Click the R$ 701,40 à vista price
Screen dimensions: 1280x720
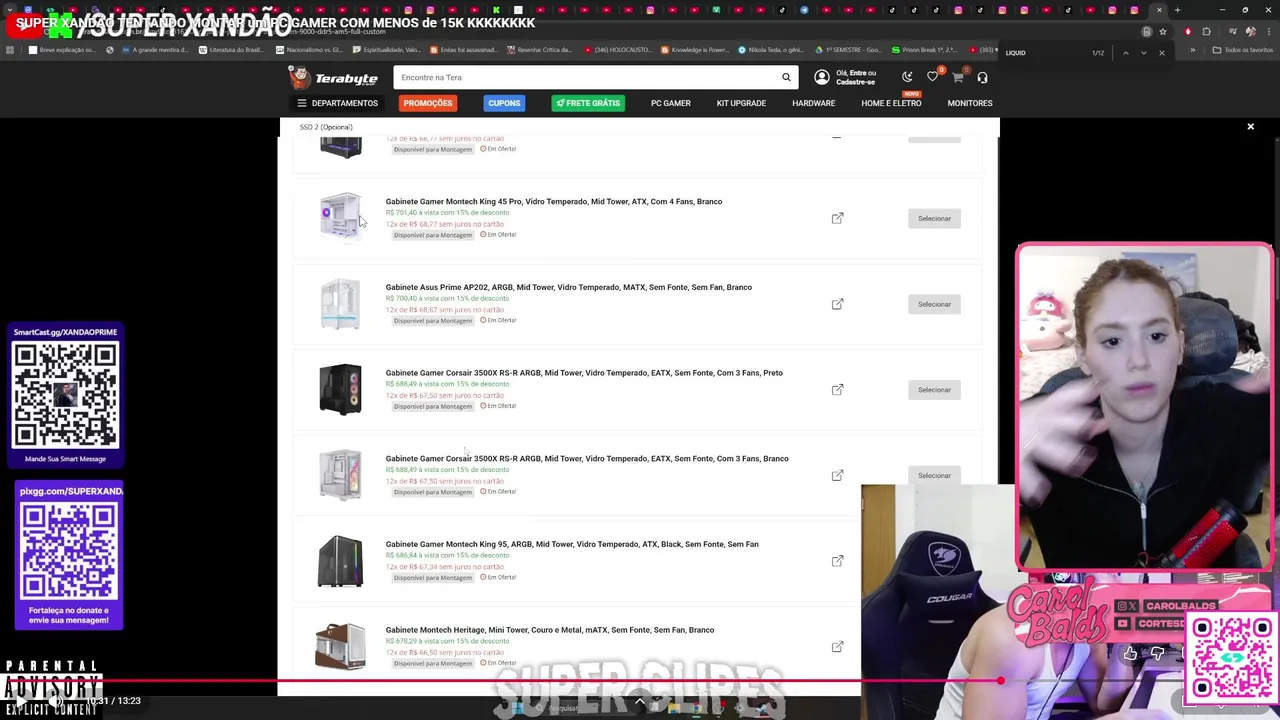point(447,213)
